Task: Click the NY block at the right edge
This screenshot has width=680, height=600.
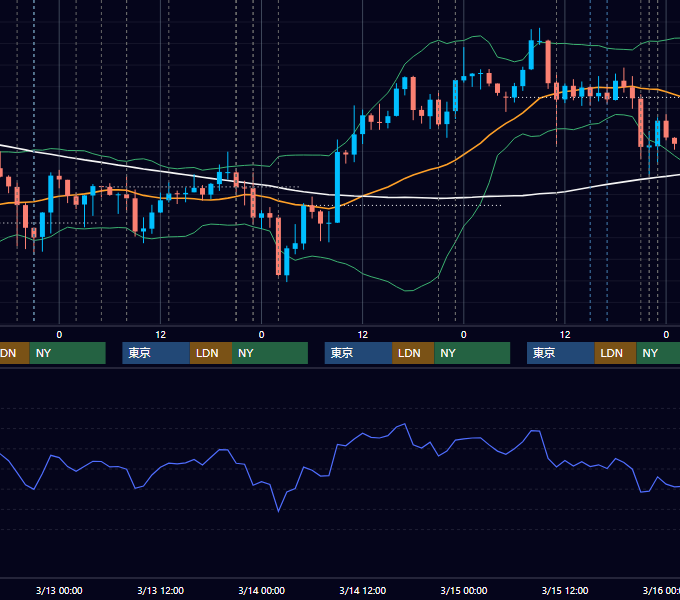Action: pos(658,353)
